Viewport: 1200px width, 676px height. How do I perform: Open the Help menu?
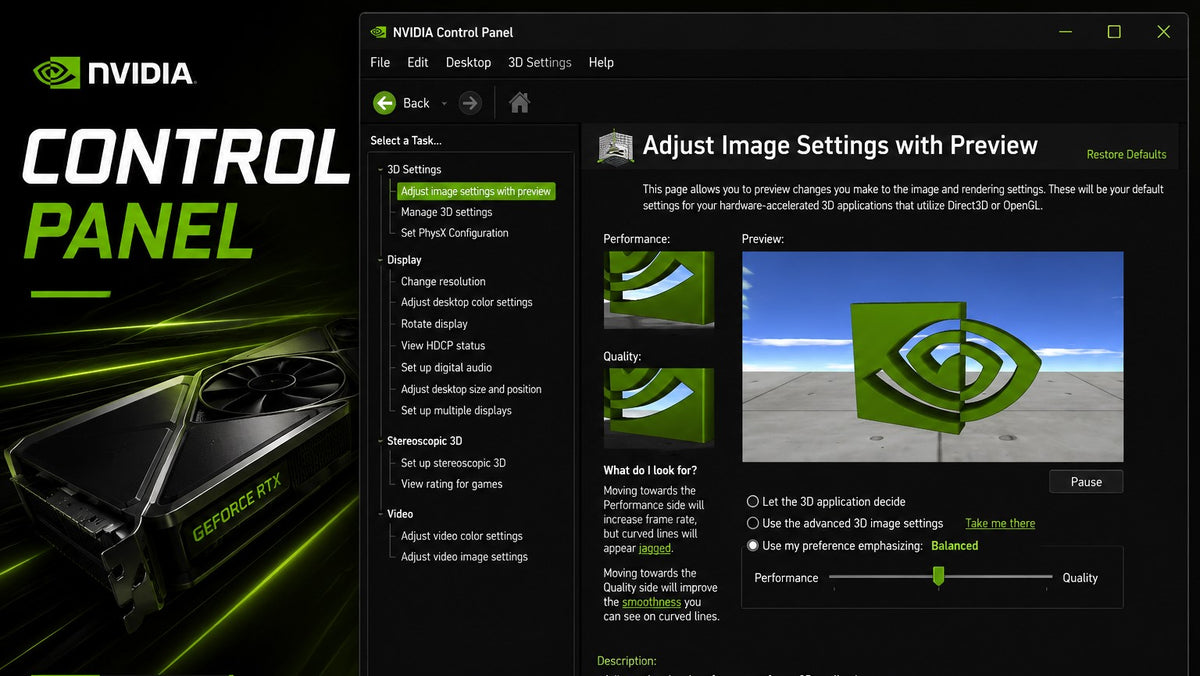(x=601, y=62)
